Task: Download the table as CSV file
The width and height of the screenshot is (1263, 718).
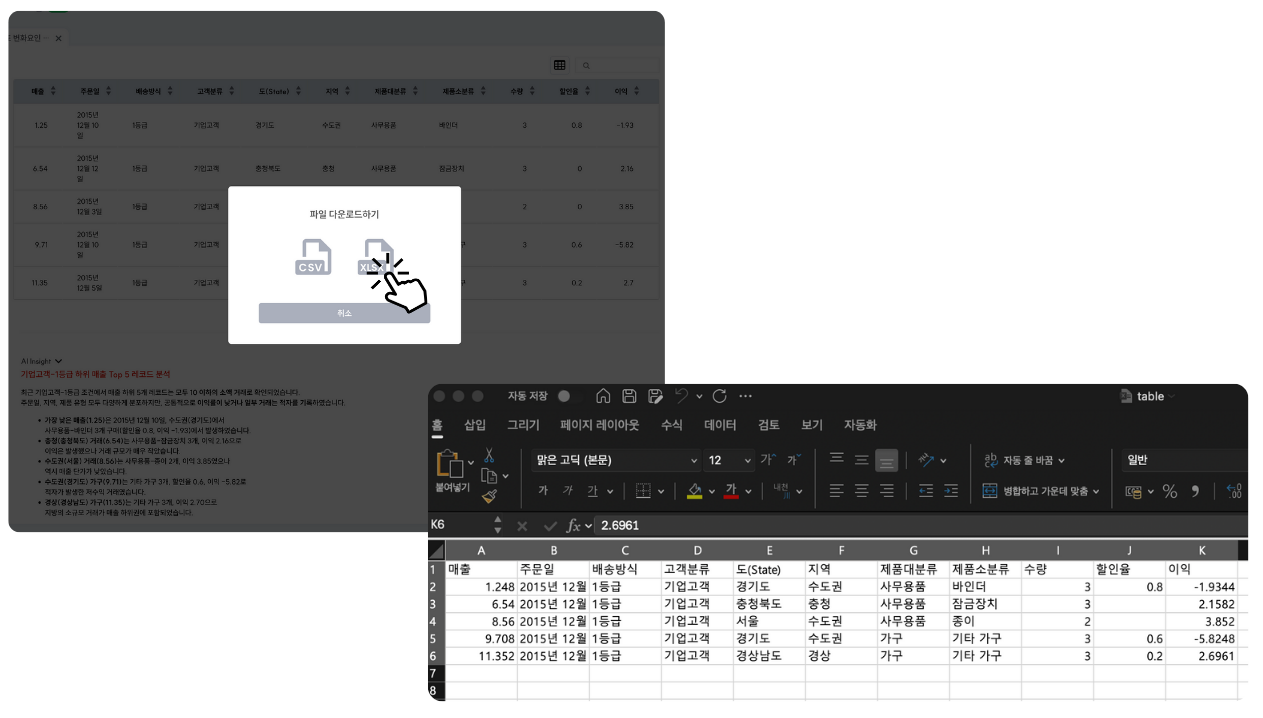Action: tap(313, 257)
